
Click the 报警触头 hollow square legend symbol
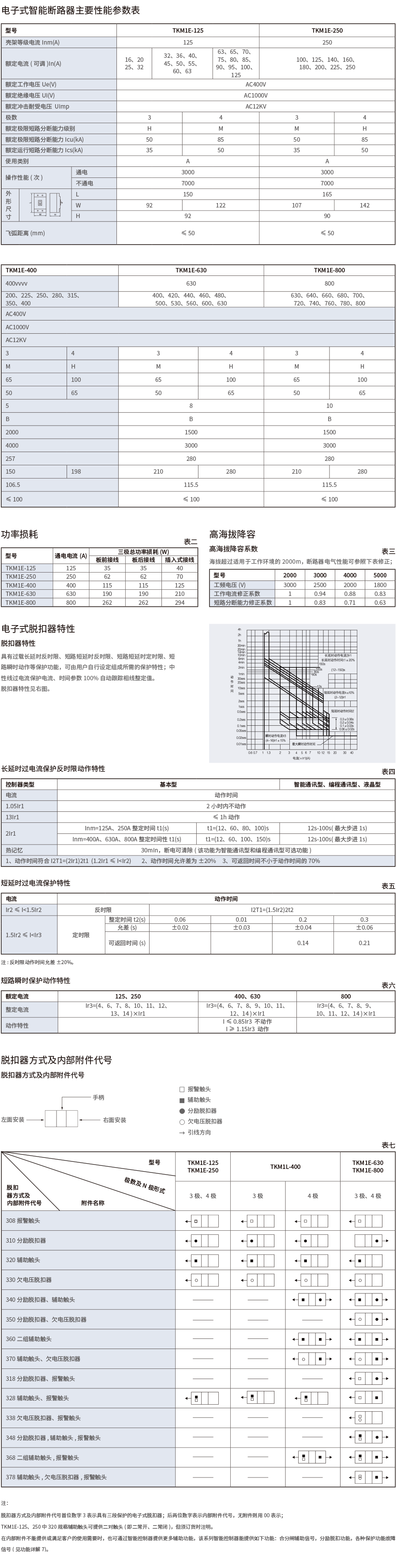[x=182, y=1089]
